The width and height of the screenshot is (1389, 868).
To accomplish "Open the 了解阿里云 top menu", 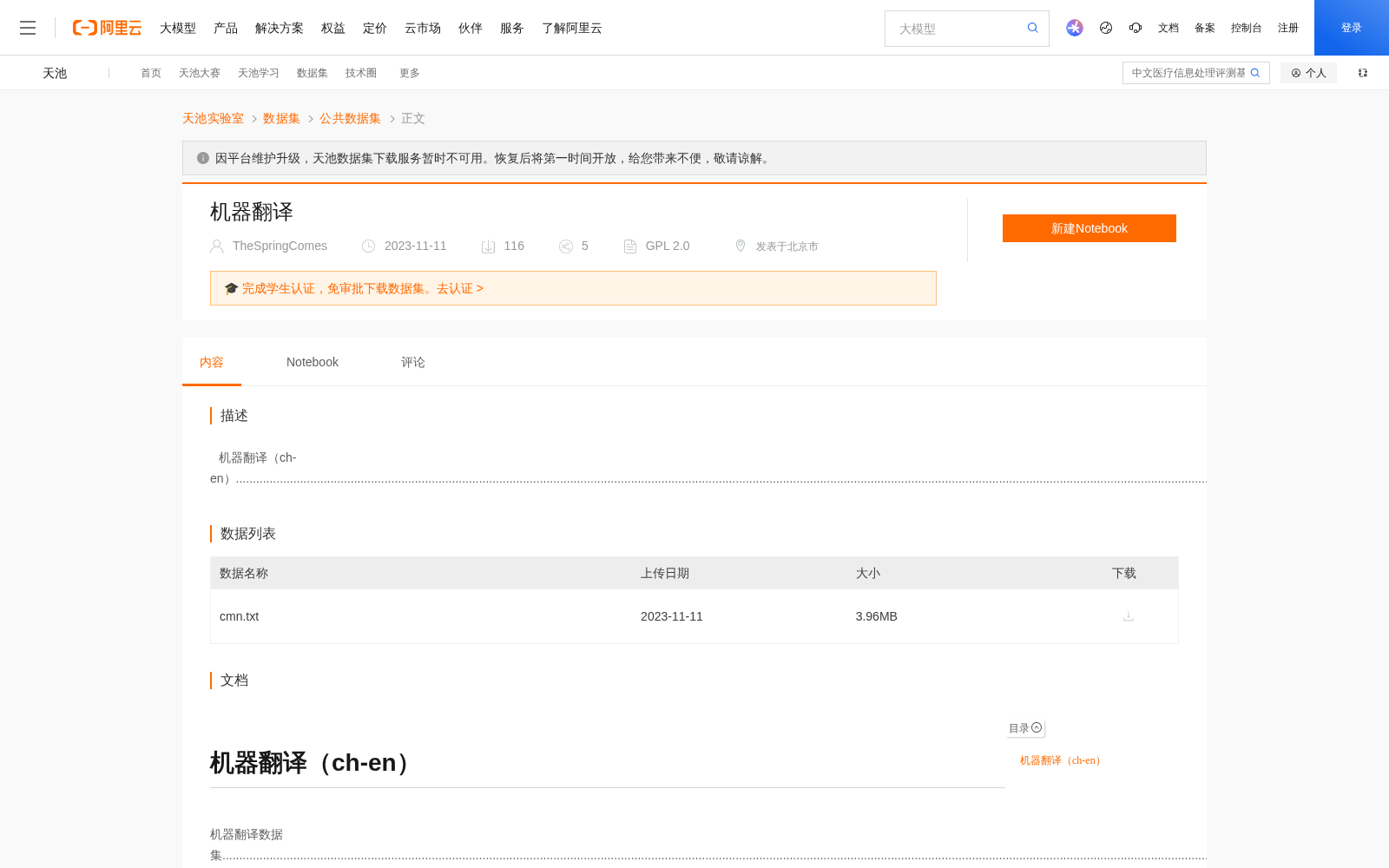I will click(x=572, y=28).
